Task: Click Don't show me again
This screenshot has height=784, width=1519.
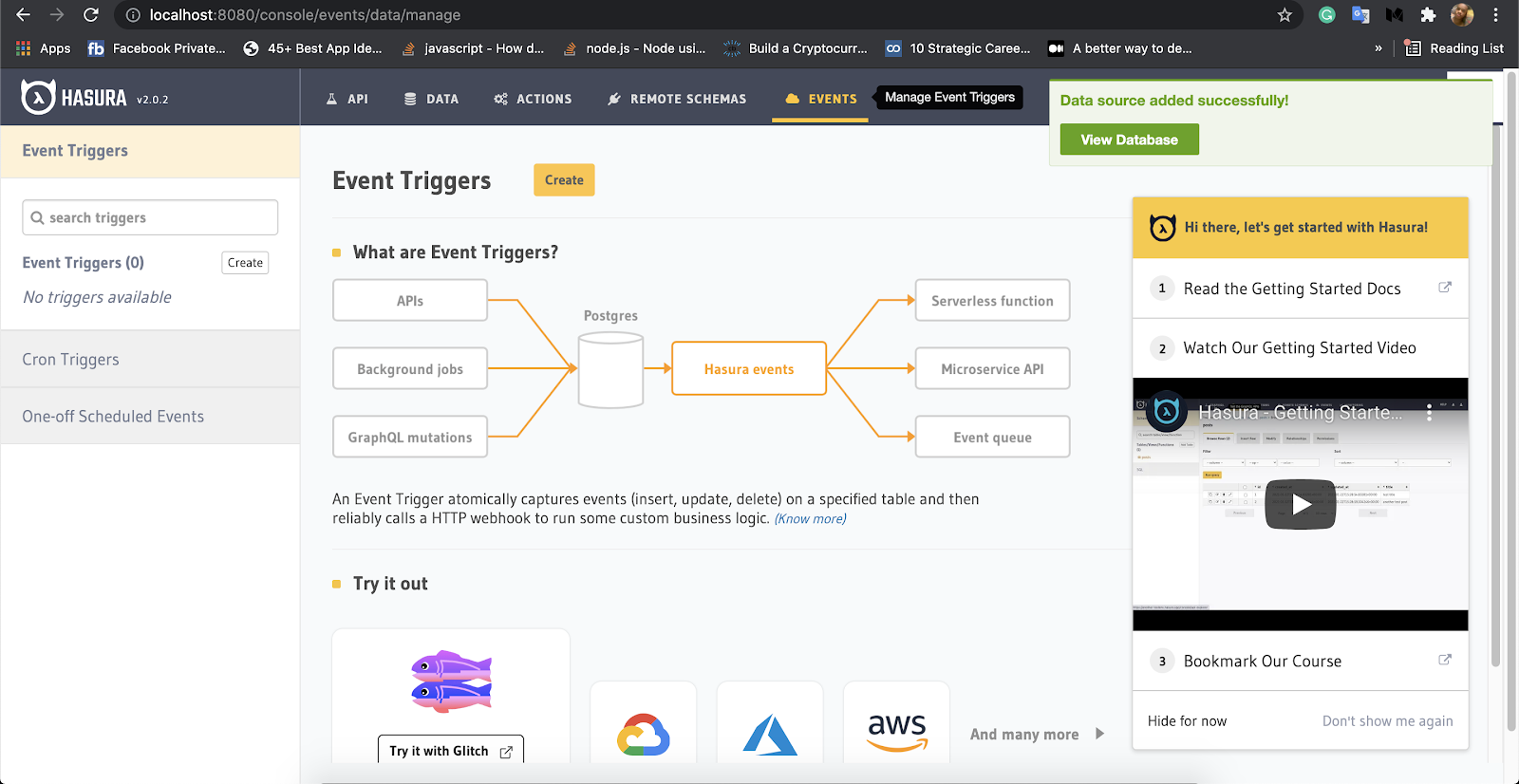Action: click(1387, 721)
